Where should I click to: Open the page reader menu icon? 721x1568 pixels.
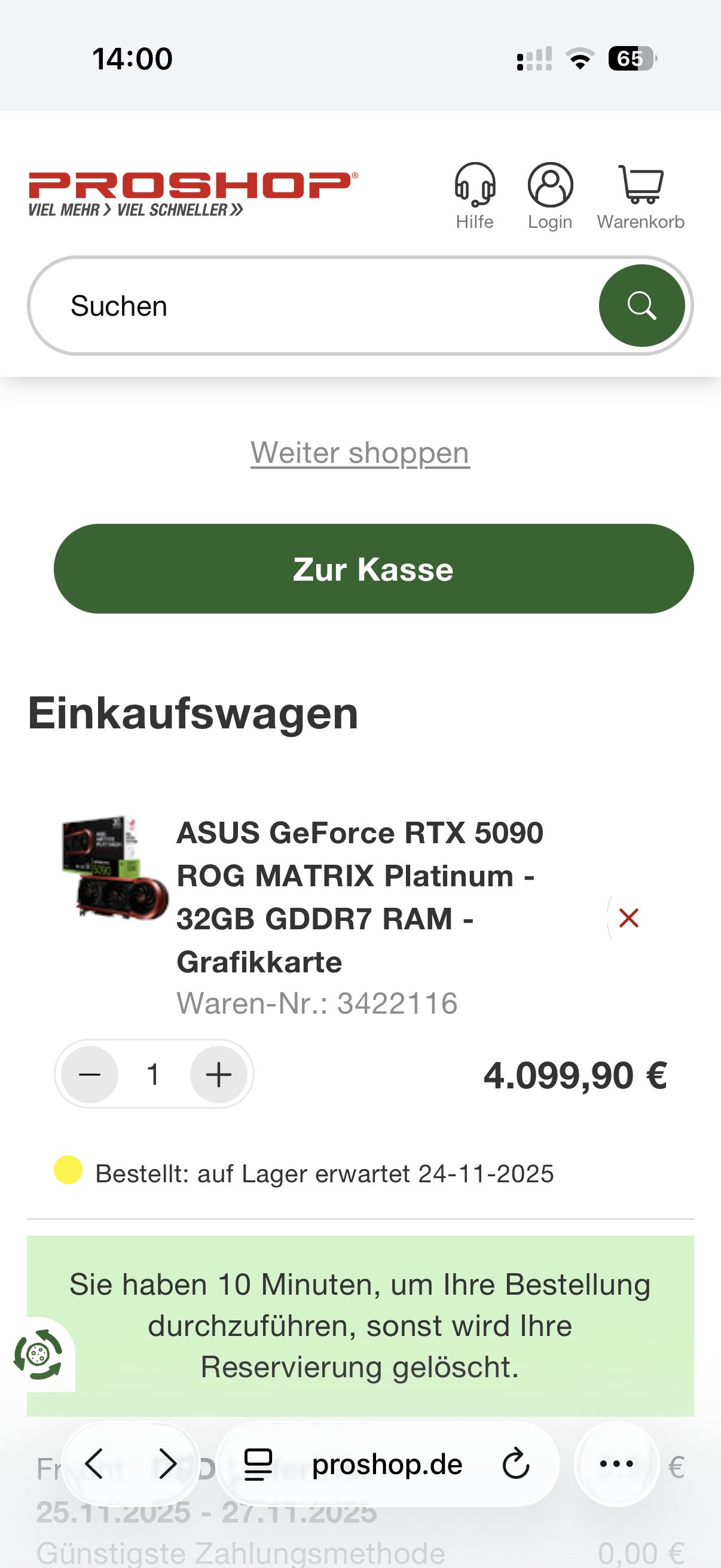258,1464
